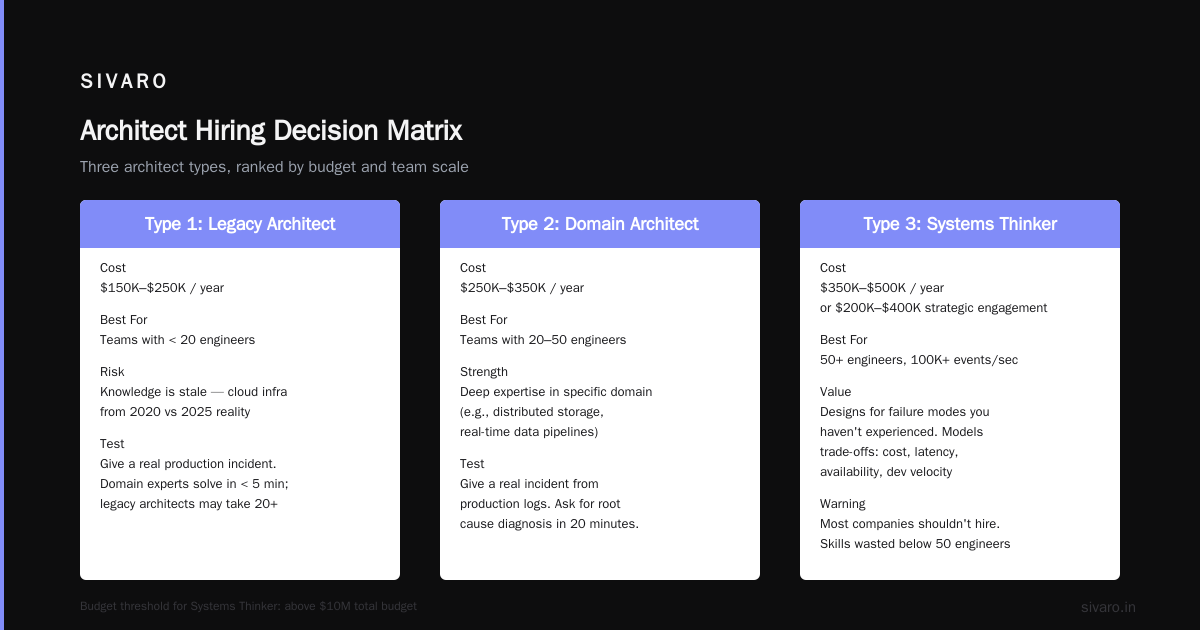This screenshot has width=1200, height=630.
Task: Click Give a real production incident line
Action: coord(188,464)
